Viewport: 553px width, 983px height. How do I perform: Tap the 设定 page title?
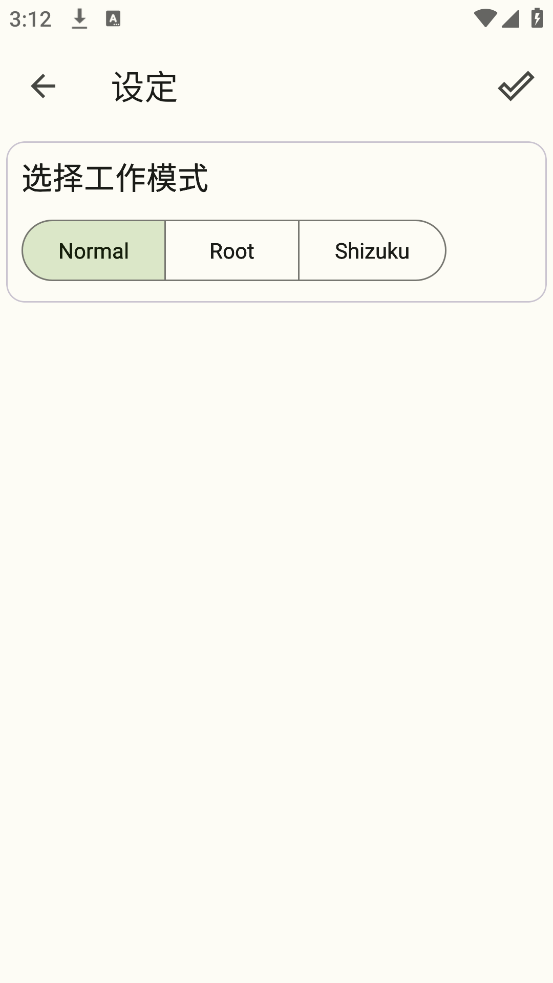point(145,87)
